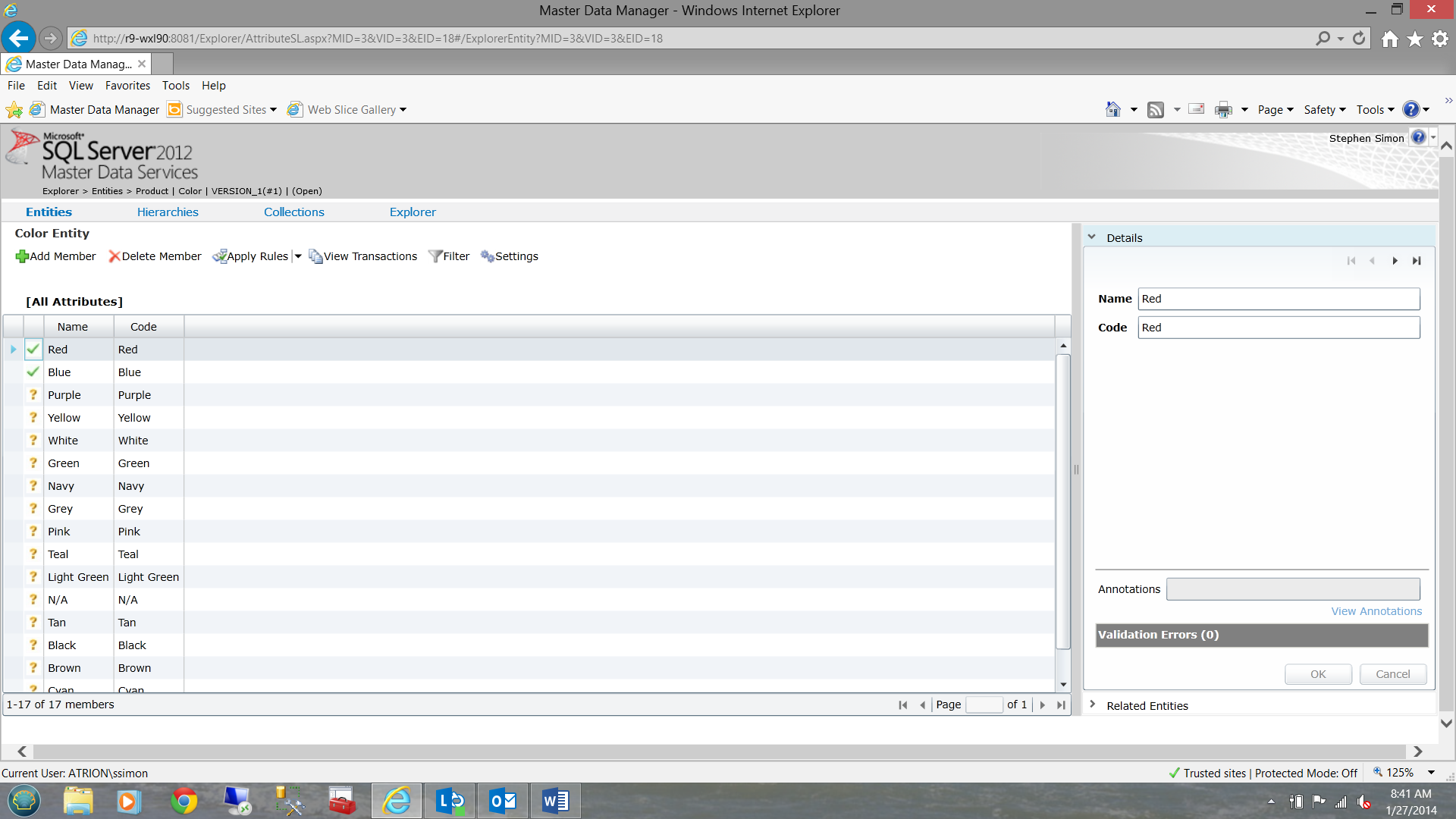Click the View Annotations link
This screenshot has width=1456, height=819.
(x=1376, y=611)
